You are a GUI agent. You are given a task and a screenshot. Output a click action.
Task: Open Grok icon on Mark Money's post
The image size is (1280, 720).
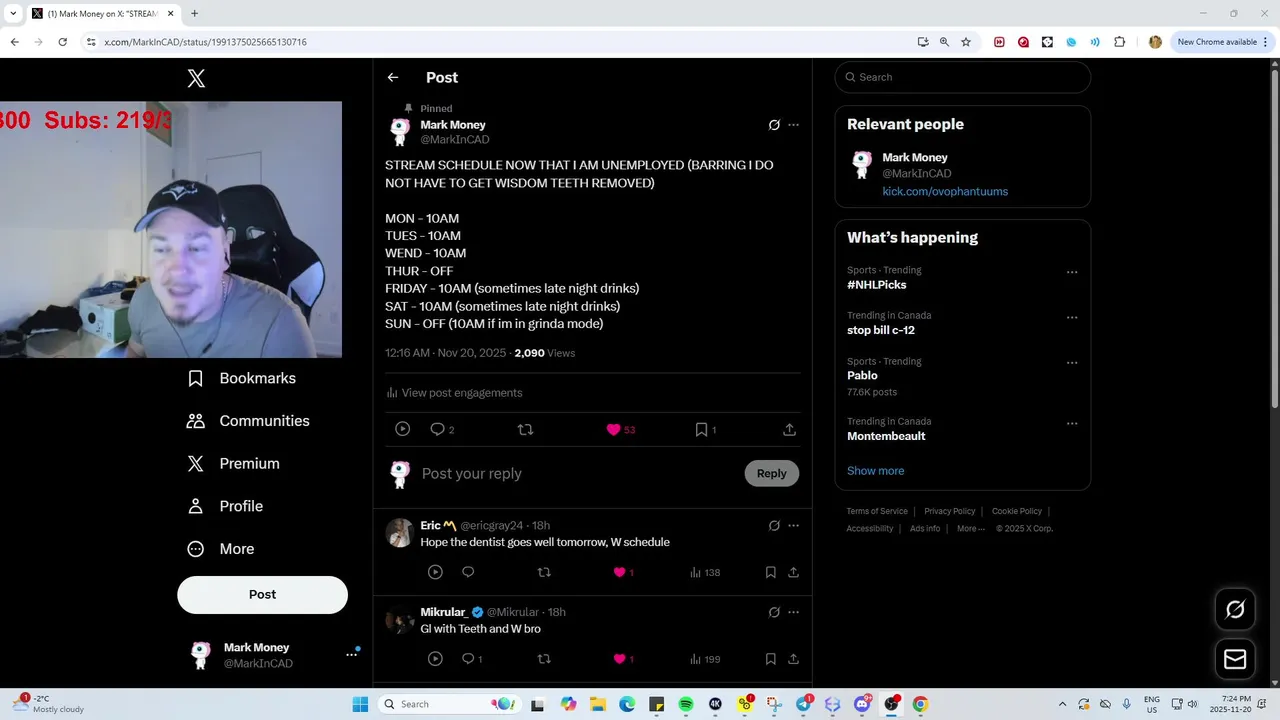(774, 125)
